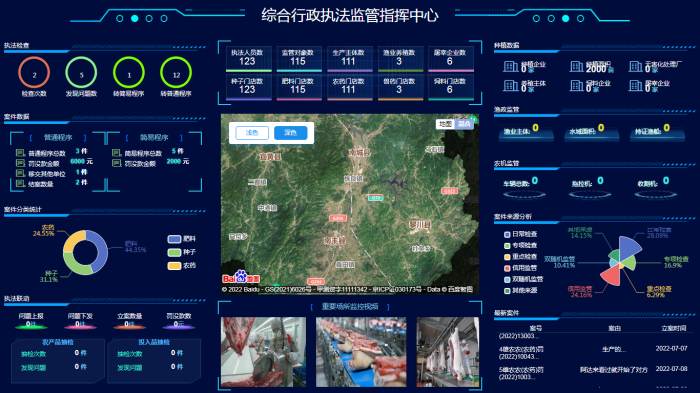Screen dimensions: 700x393
Task: Switch map to 浅色 light theme
Action: tap(252, 133)
